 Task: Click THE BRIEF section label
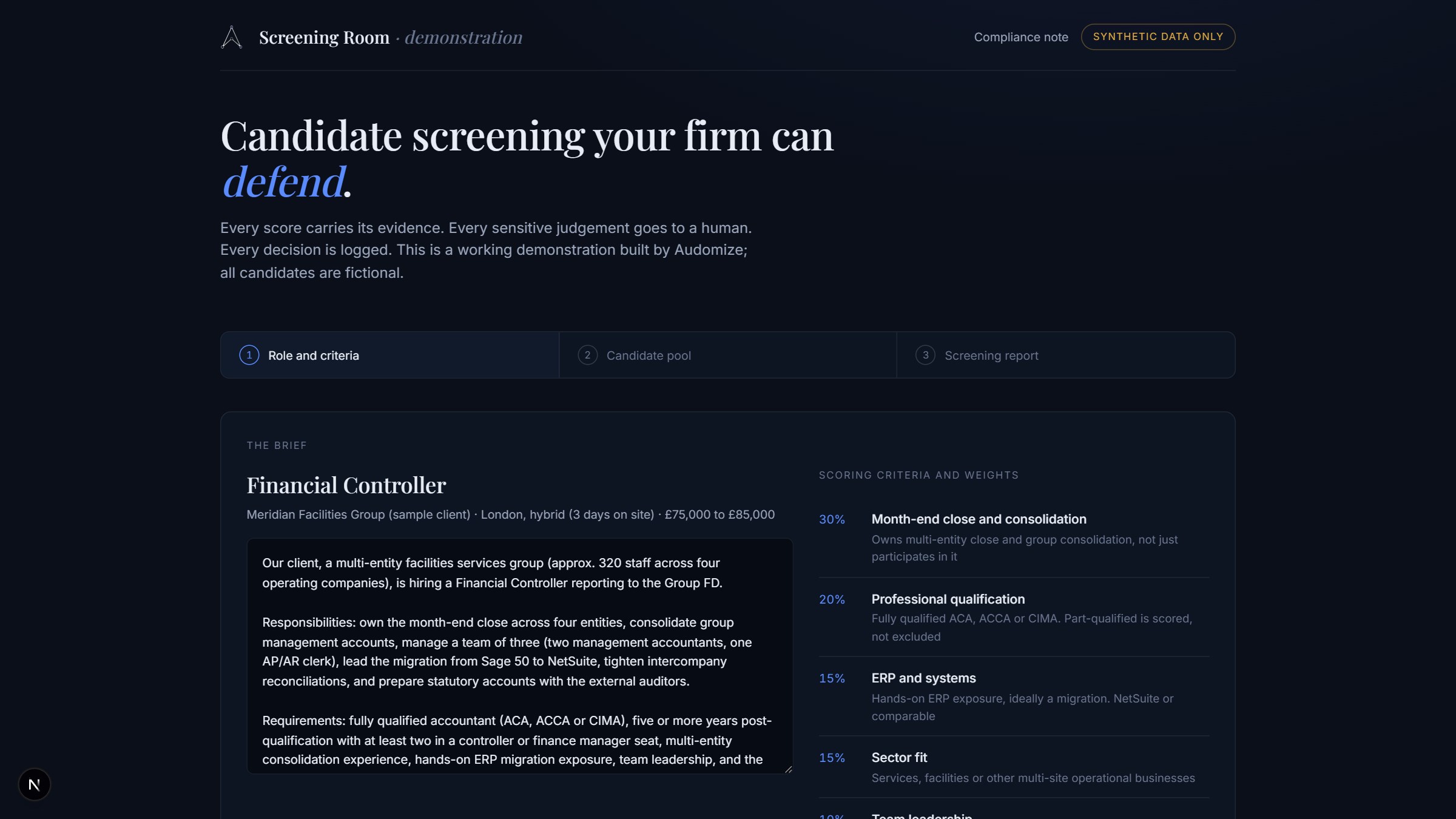coord(277,445)
